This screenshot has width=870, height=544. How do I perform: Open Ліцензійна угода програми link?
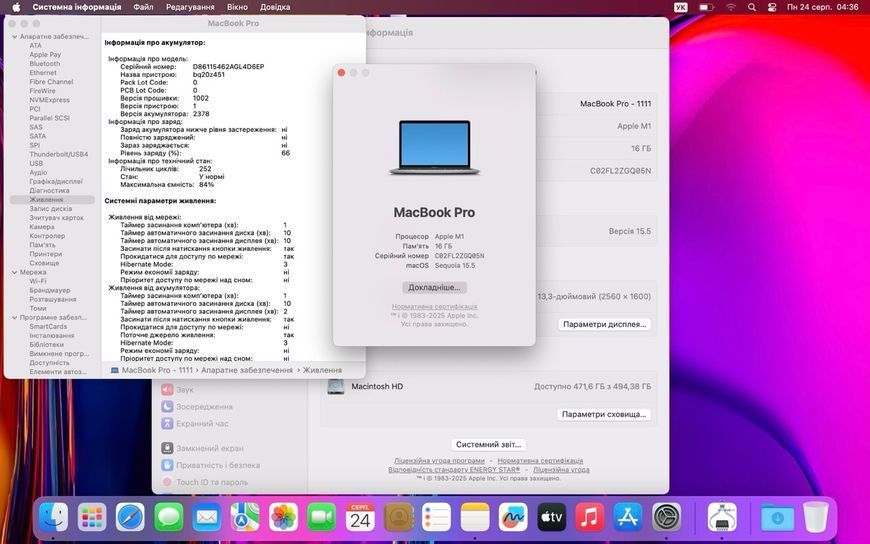click(x=439, y=461)
